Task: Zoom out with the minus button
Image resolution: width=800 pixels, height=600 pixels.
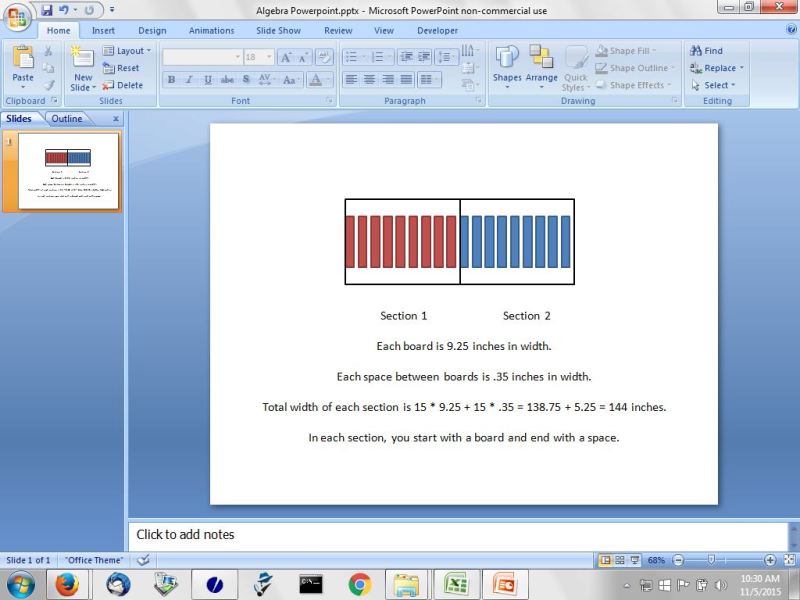Action: tap(678, 560)
